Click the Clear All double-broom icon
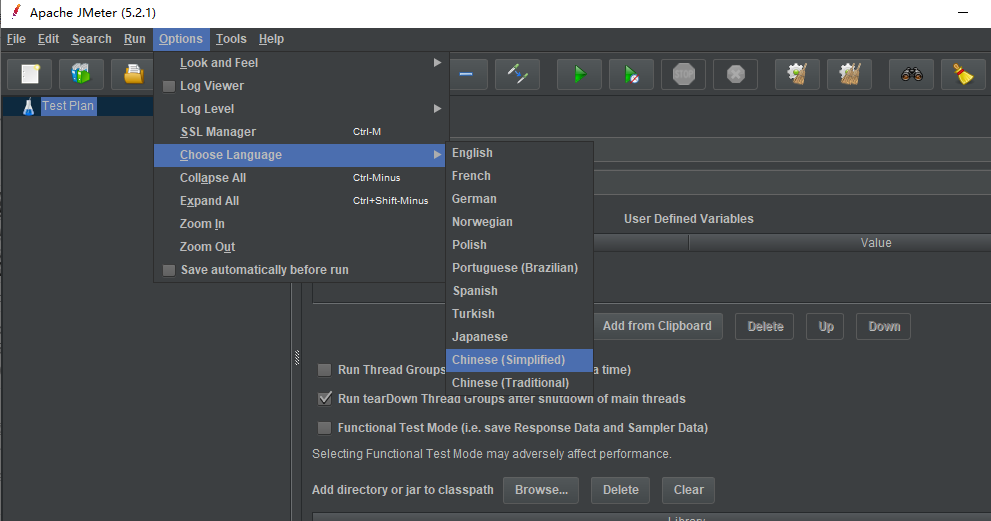Viewport: 991px width, 521px height. point(849,75)
